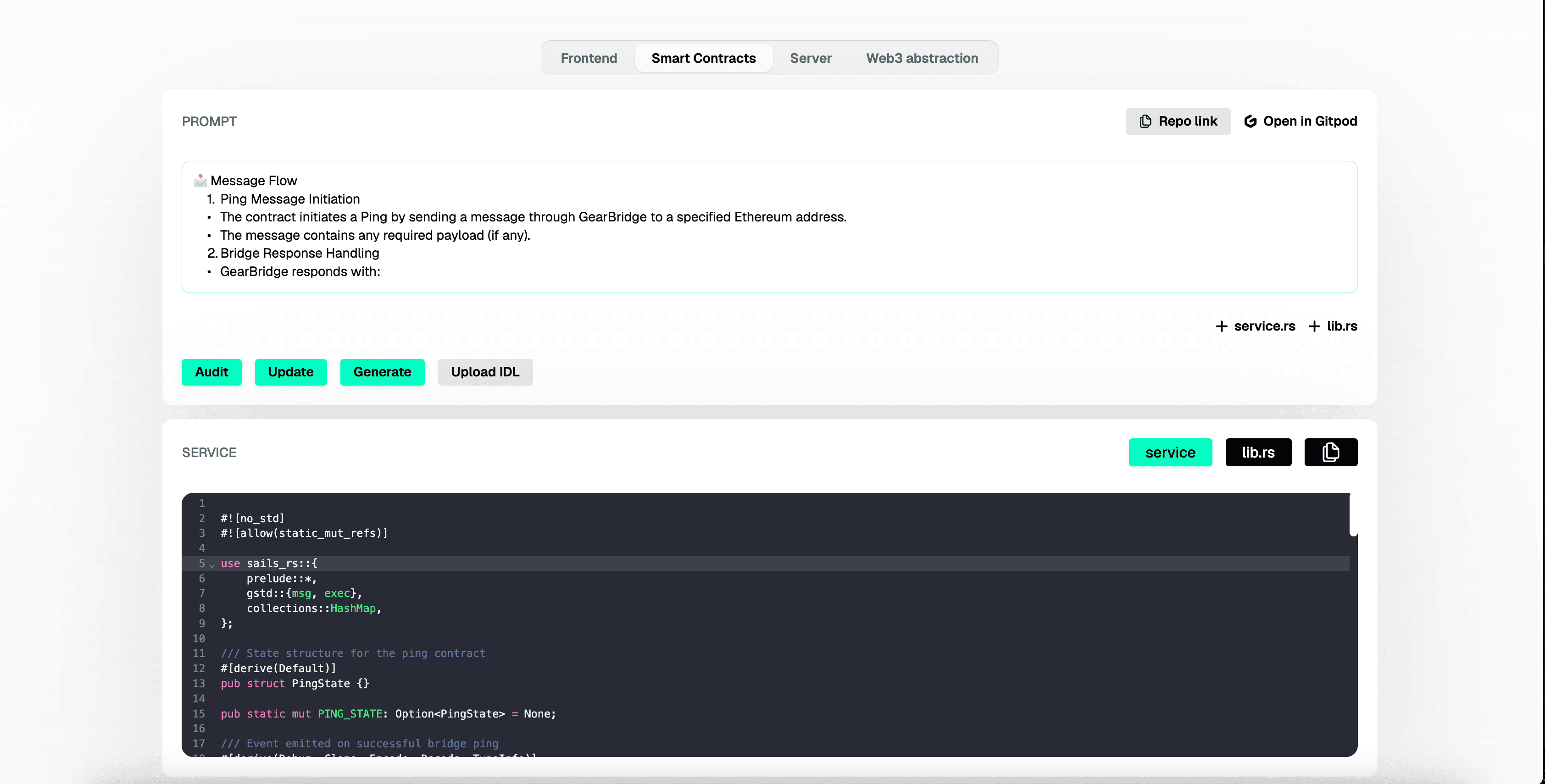The width and height of the screenshot is (1545, 784).
Task: Switch to the Frontend tab
Action: click(x=589, y=58)
